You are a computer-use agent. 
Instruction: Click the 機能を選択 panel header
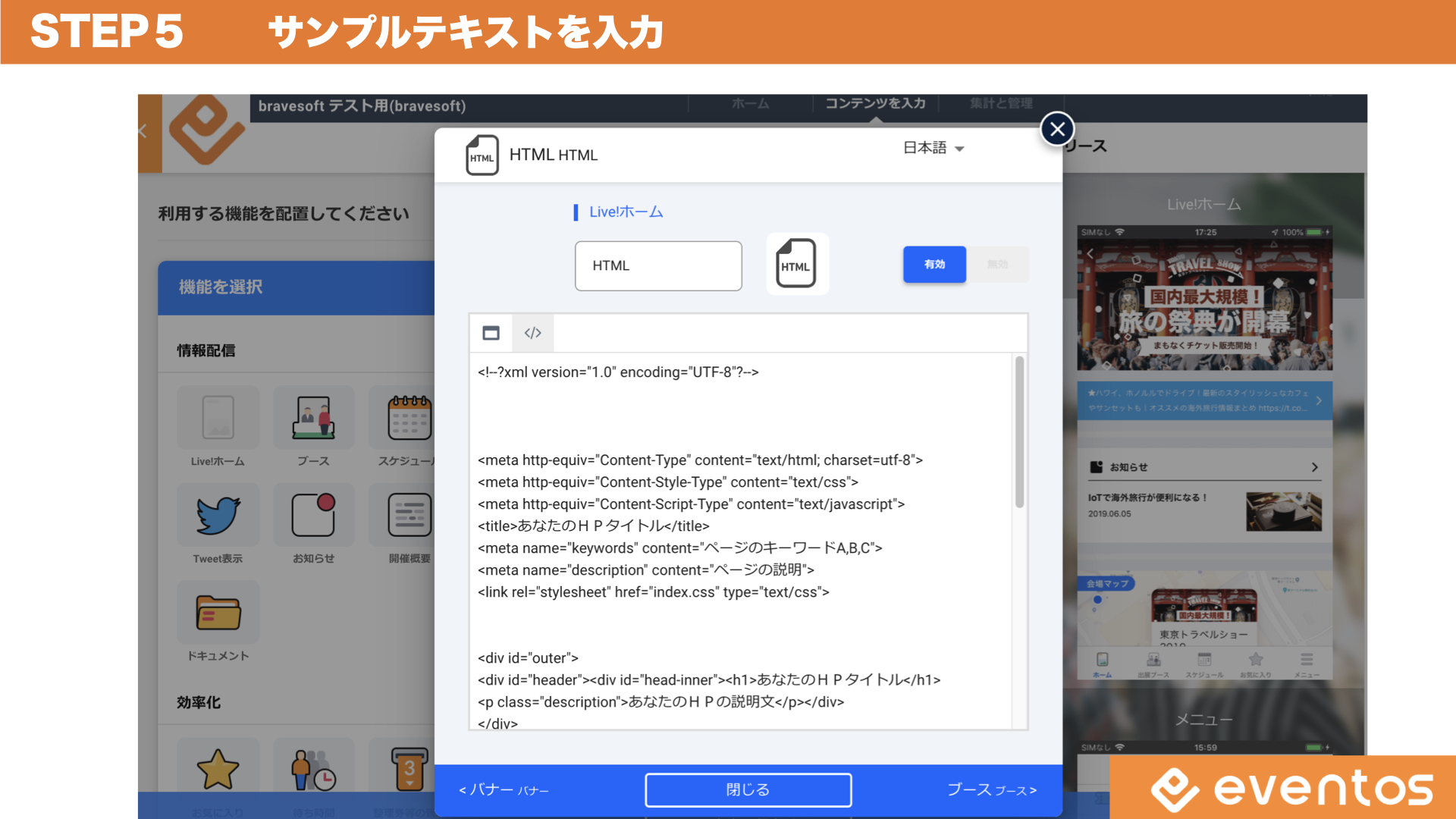tap(297, 287)
